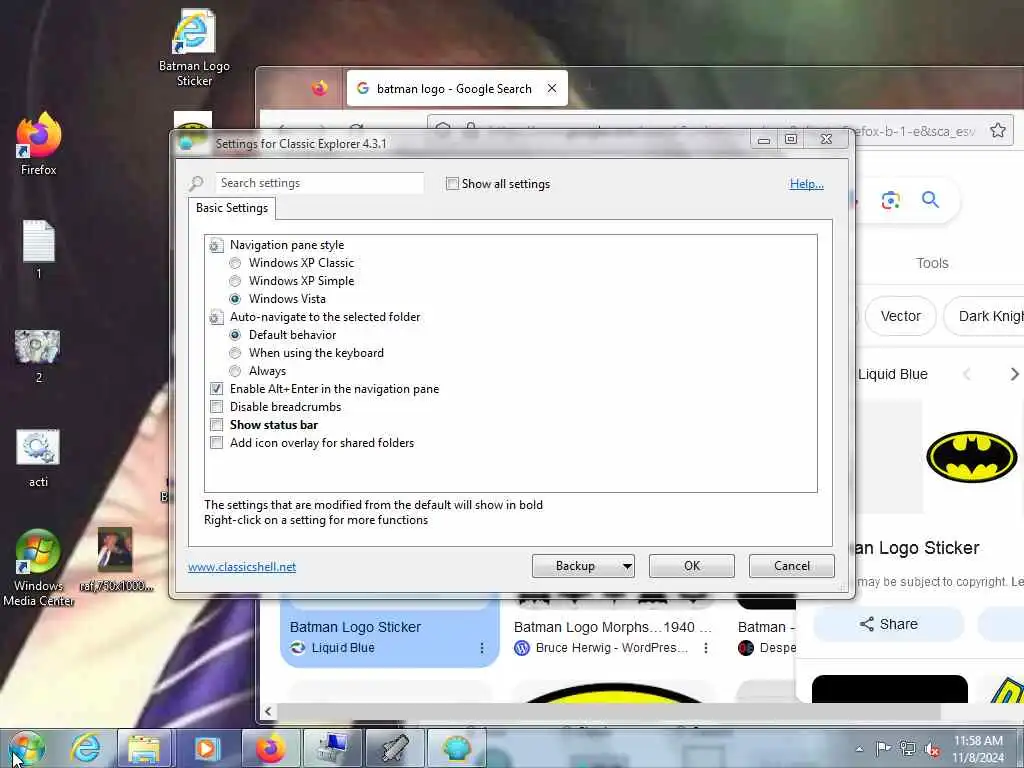Select the Vector filter chip
The height and width of the screenshot is (768, 1024).
(901, 316)
